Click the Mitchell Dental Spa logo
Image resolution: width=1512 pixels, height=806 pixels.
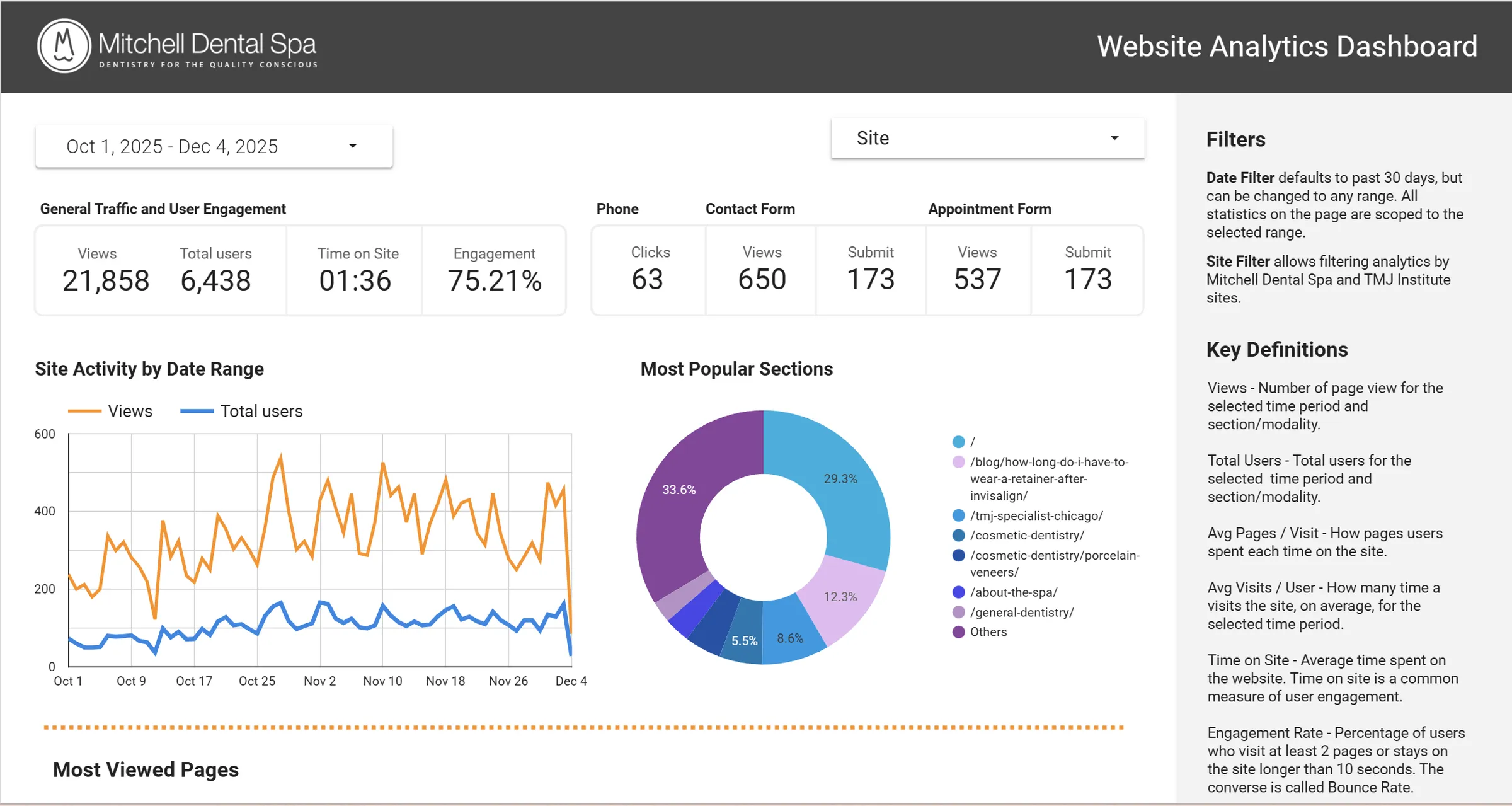pyautogui.click(x=176, y=46)
